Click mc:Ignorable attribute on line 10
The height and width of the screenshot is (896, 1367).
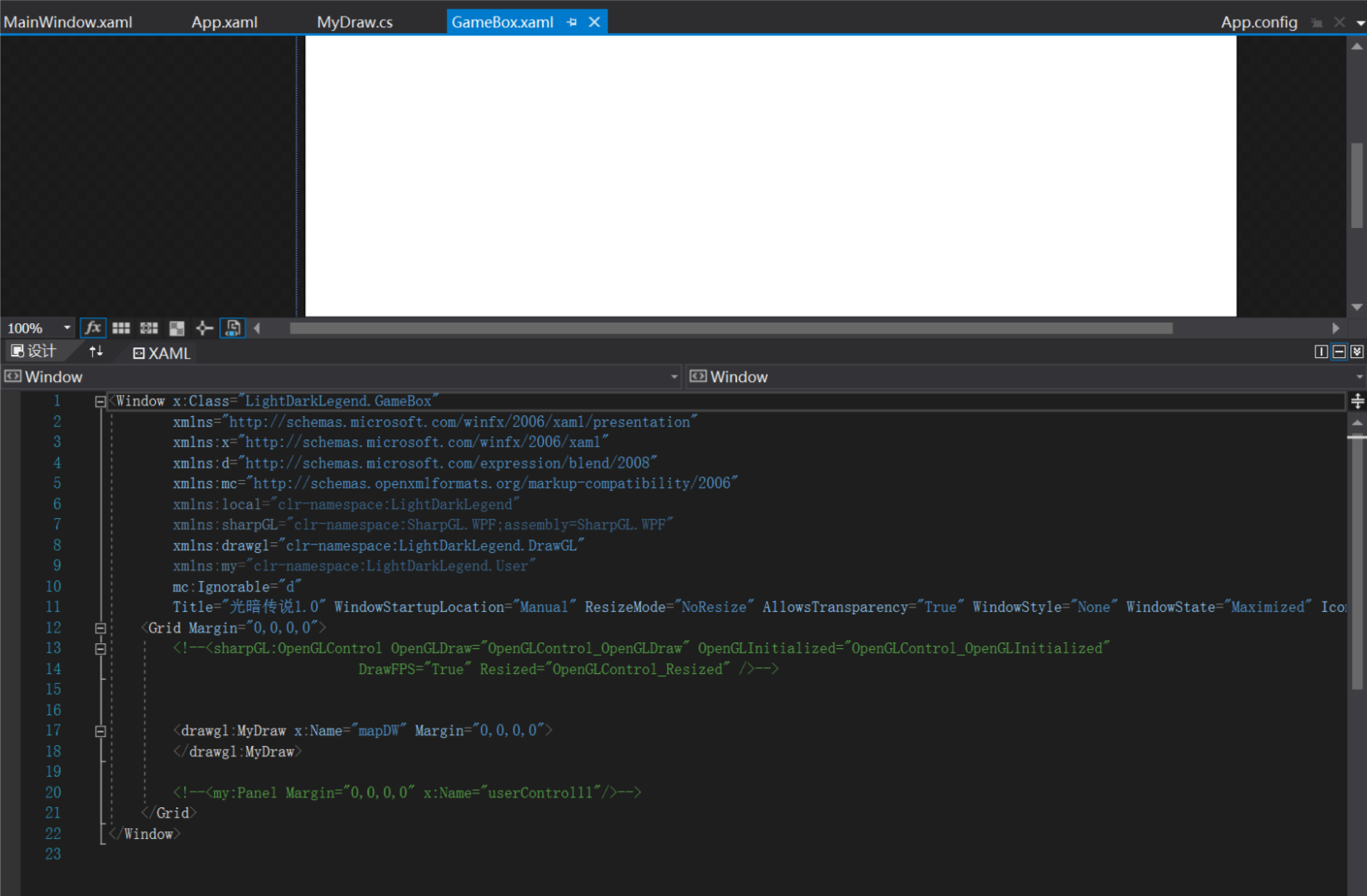(x=237, y=587)
